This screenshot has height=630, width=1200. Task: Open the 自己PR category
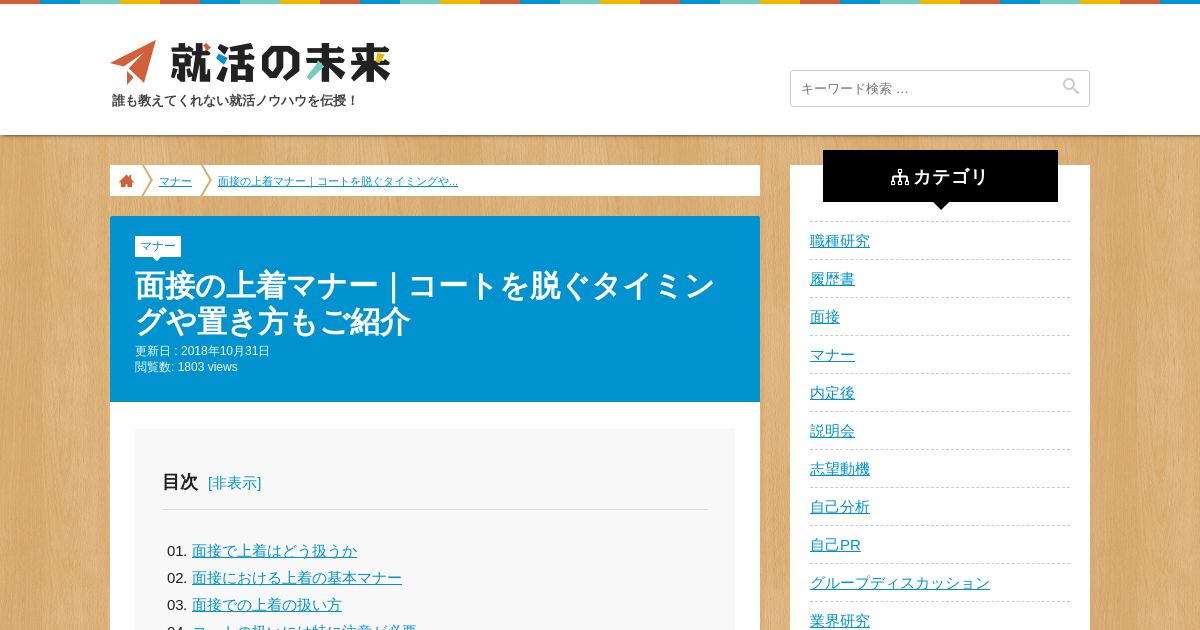pos(835,545)
